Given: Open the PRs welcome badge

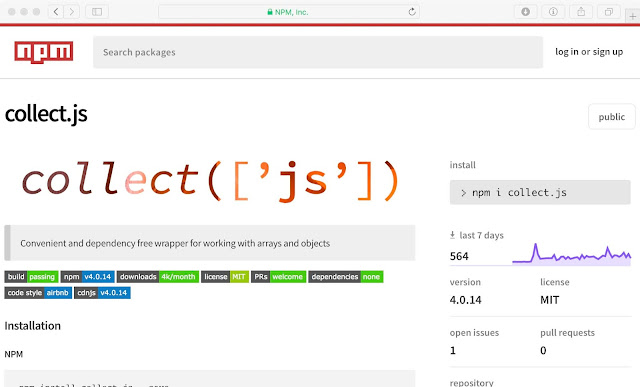Looking at the screenshot, I should tap(278, 277).
